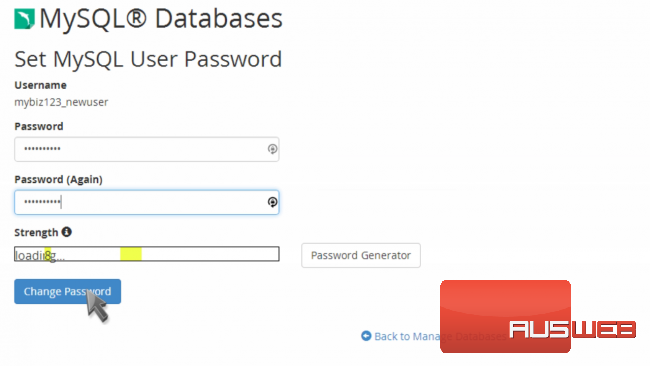Image resolution: width=650 pixels, height=366 pixels.
Task: Focus the Password (Again) input field
Action: [x=147, y=202]
